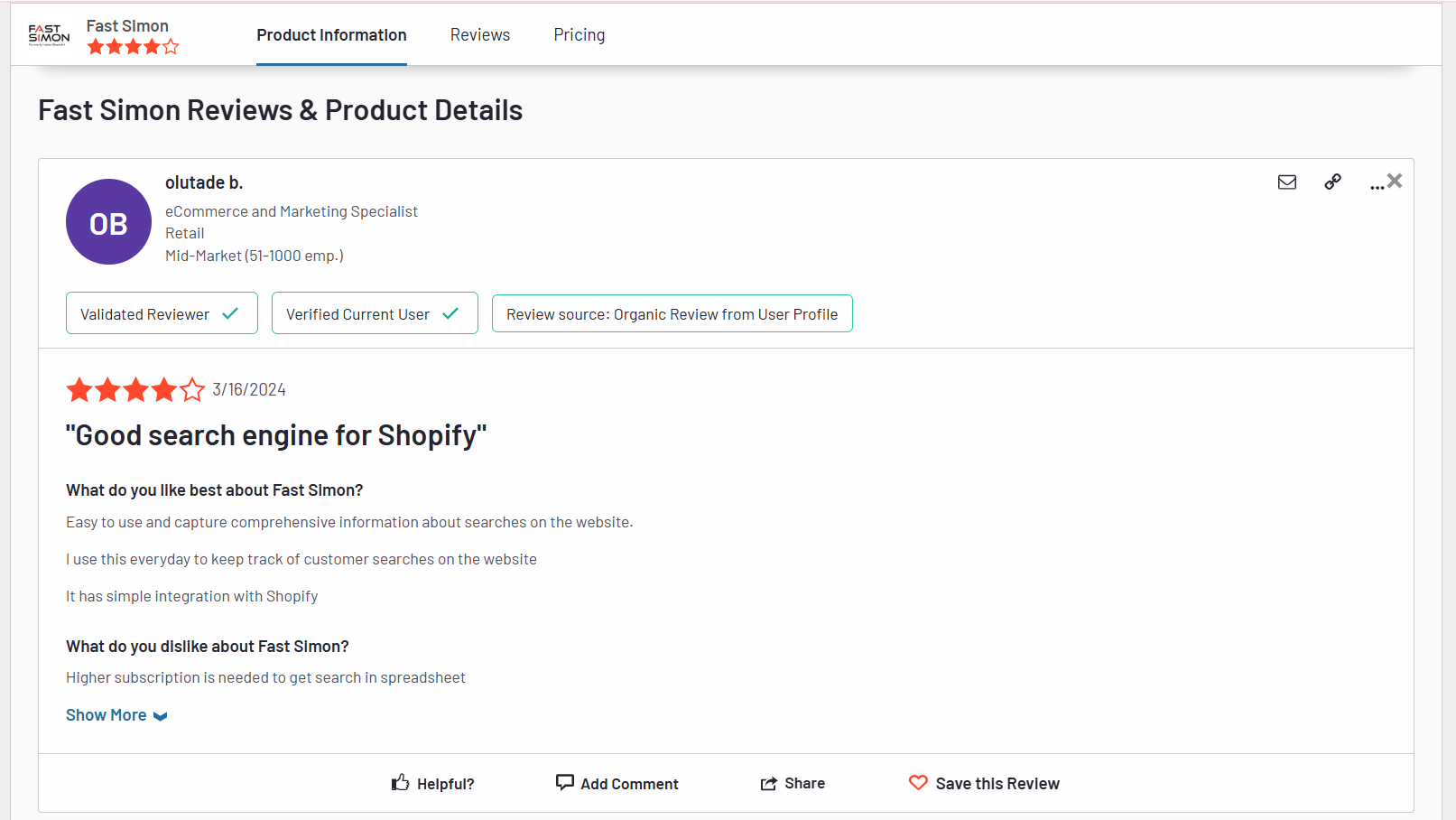Click the heart Save this Review icon
Screen dimensions: 1456x820
tap(918, 783)
